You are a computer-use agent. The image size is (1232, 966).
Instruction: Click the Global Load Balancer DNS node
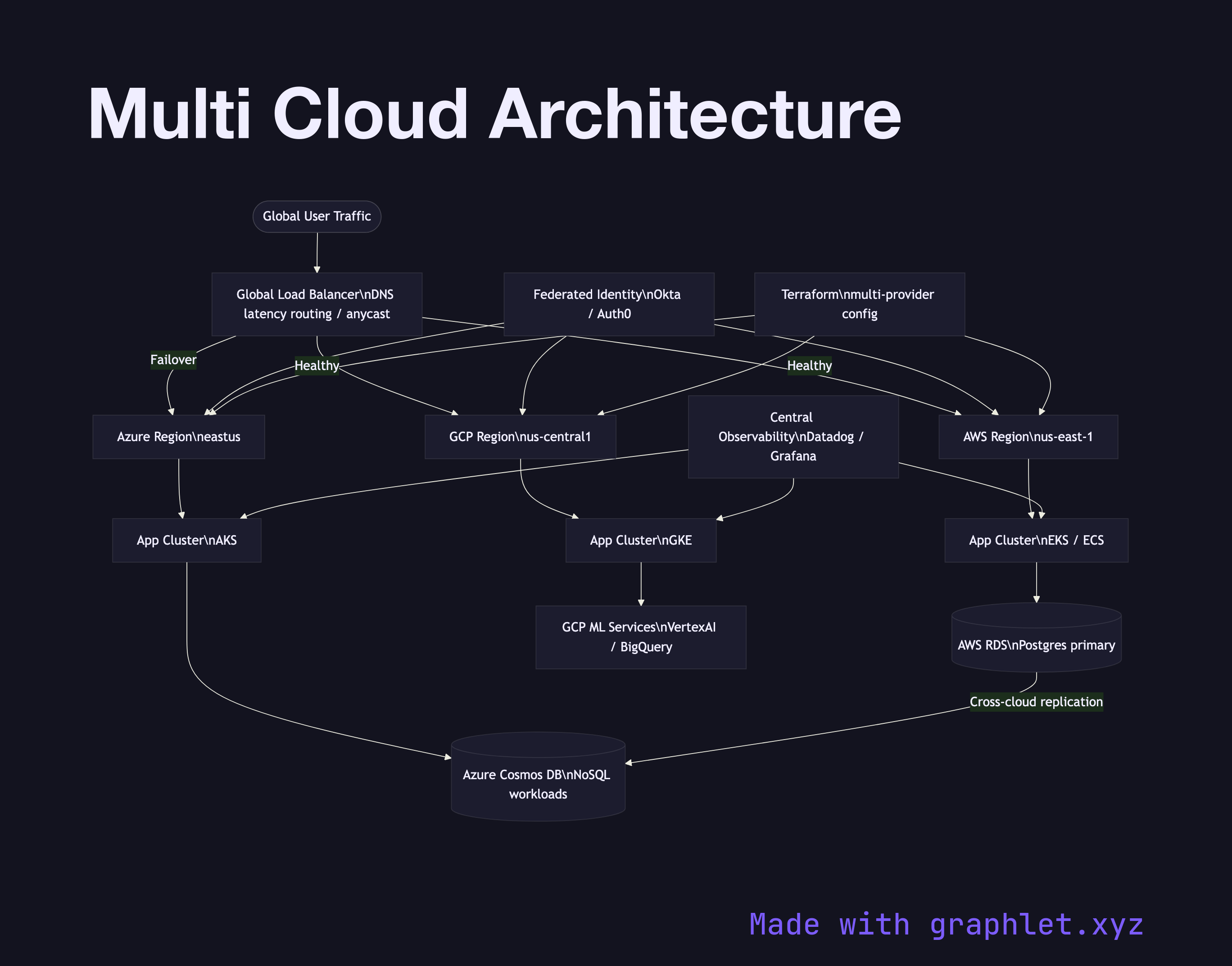click(x=317, y=304)
